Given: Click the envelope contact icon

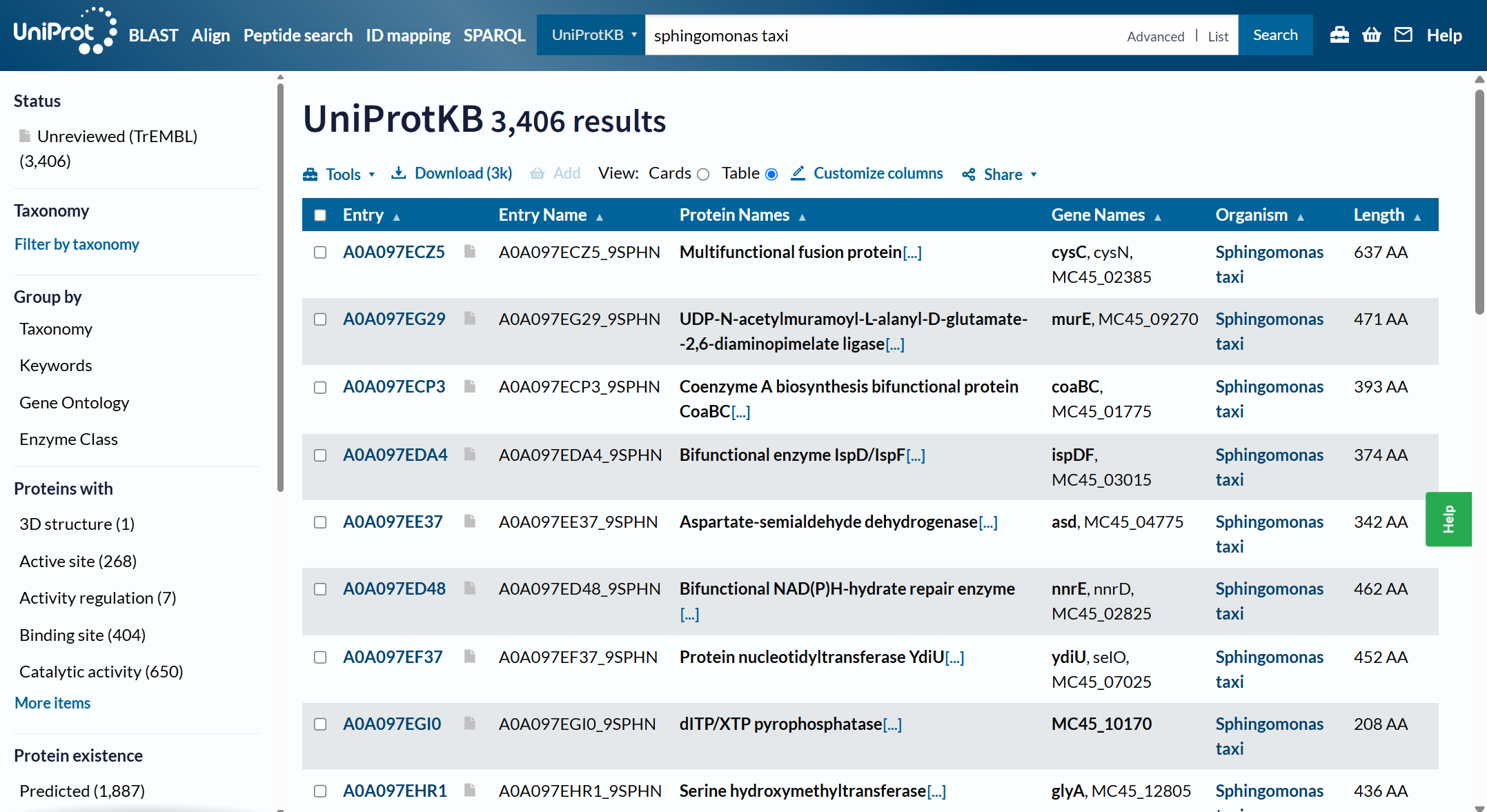Looking at the screenshot, I should pyautogui.click(x=1404, y=34).
